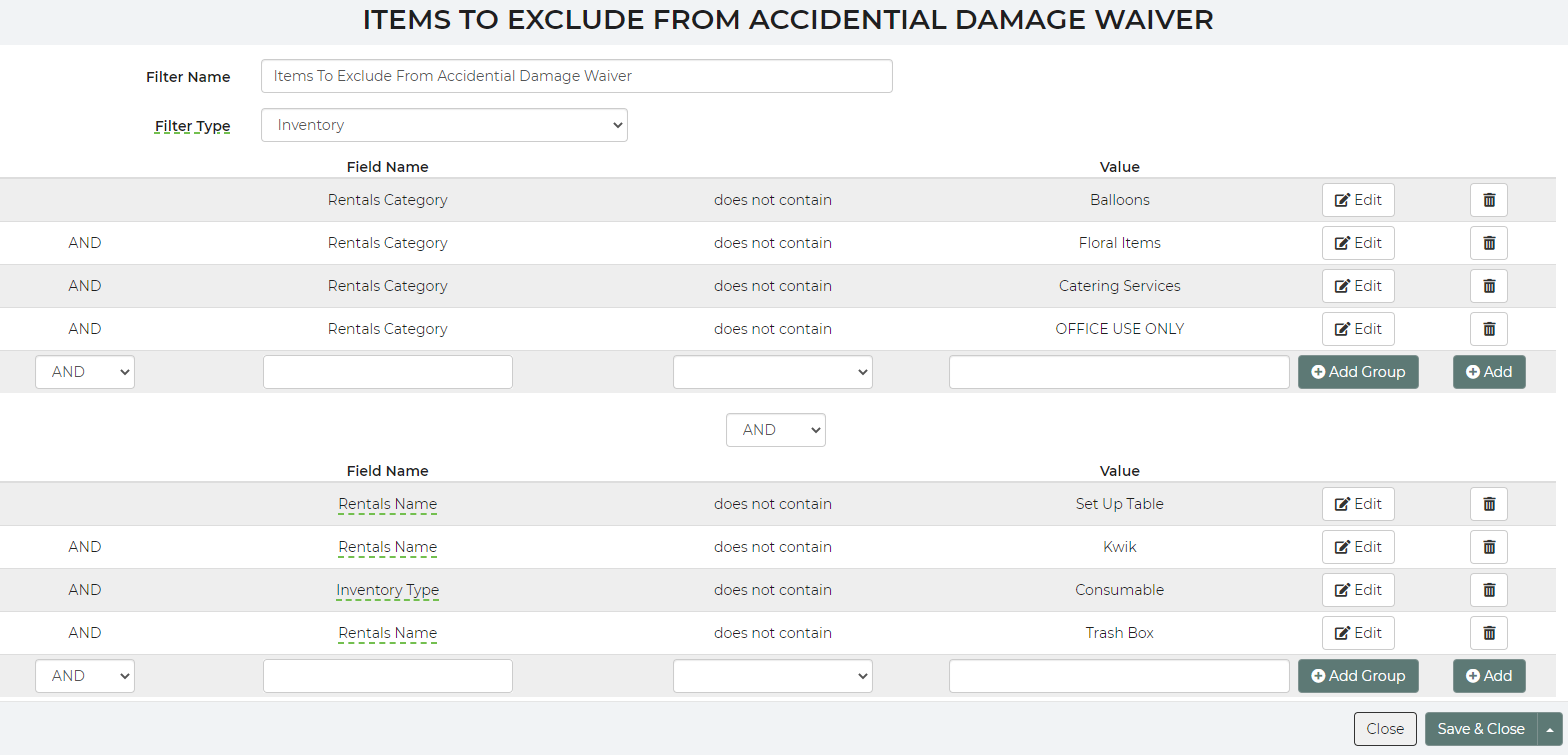Viewport: 1568px width, 755px height.
Task: Click Add in the first group
Action: click(x=1489, y=372)
